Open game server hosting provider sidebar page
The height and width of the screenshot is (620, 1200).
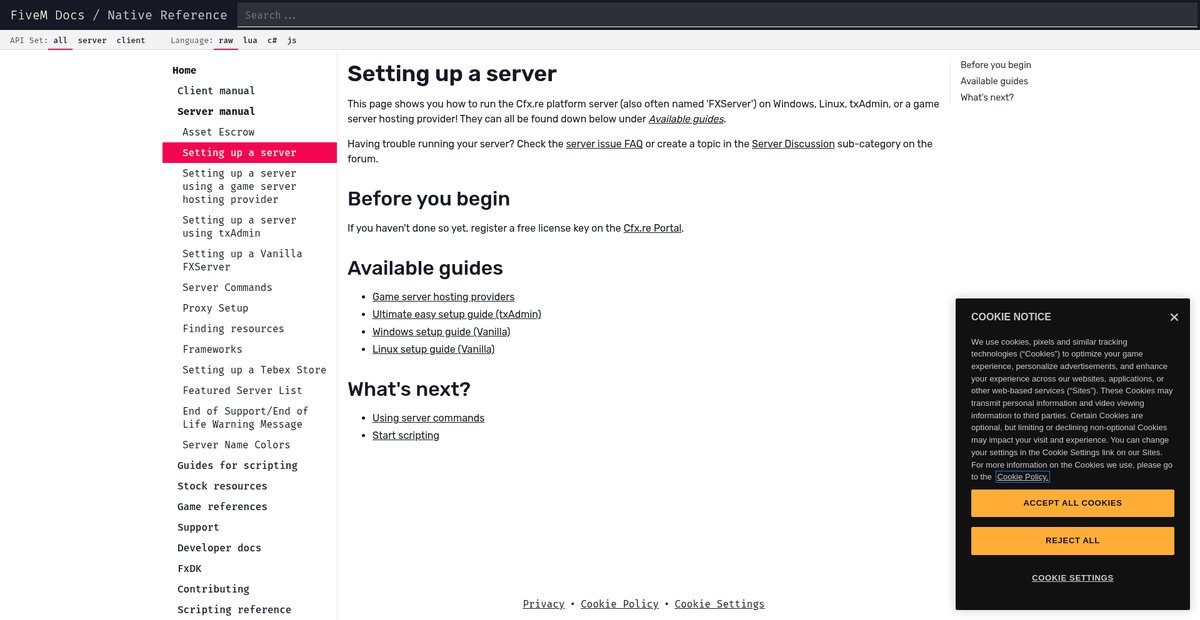point(239,186)
